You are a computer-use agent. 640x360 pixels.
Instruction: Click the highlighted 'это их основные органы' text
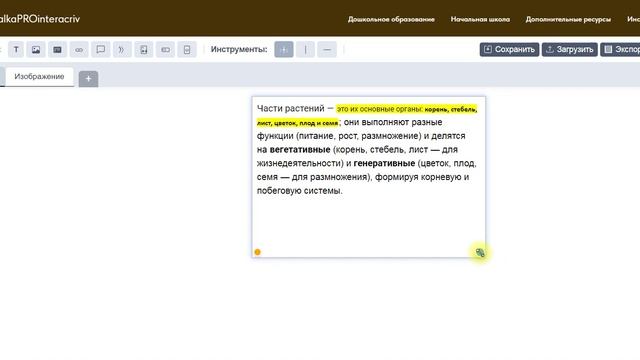379,109
